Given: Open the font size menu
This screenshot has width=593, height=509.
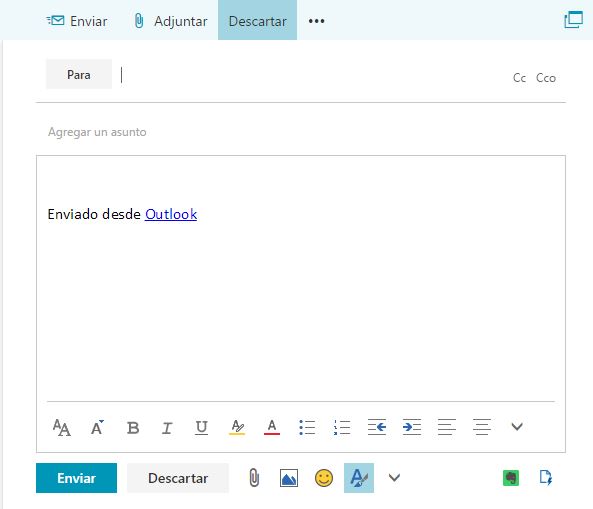Looking at the screenshot, I should click(97, 428).
